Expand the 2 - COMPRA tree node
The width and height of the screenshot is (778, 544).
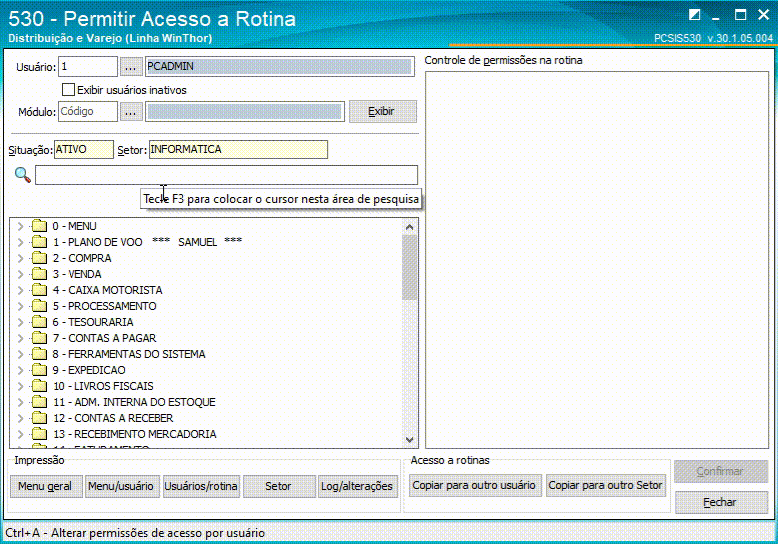coord(20,258)
